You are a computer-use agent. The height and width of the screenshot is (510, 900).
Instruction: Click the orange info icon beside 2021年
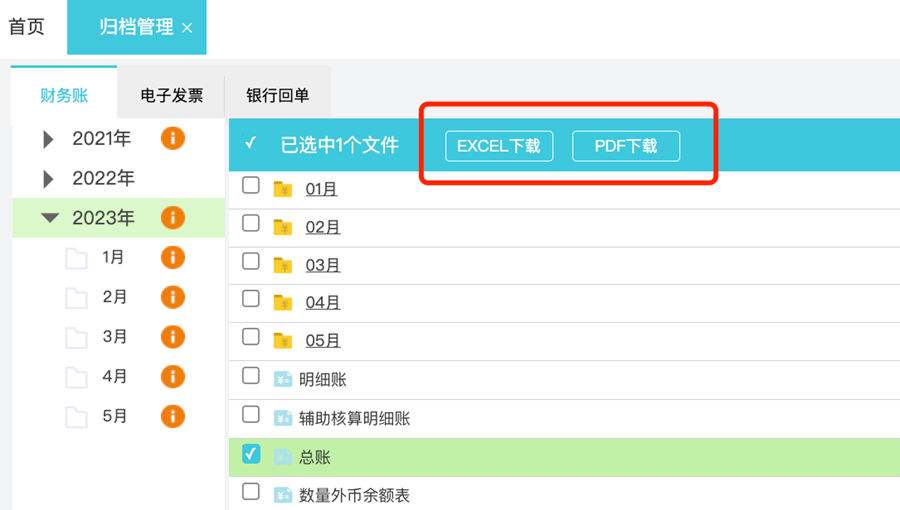[173, 138]
